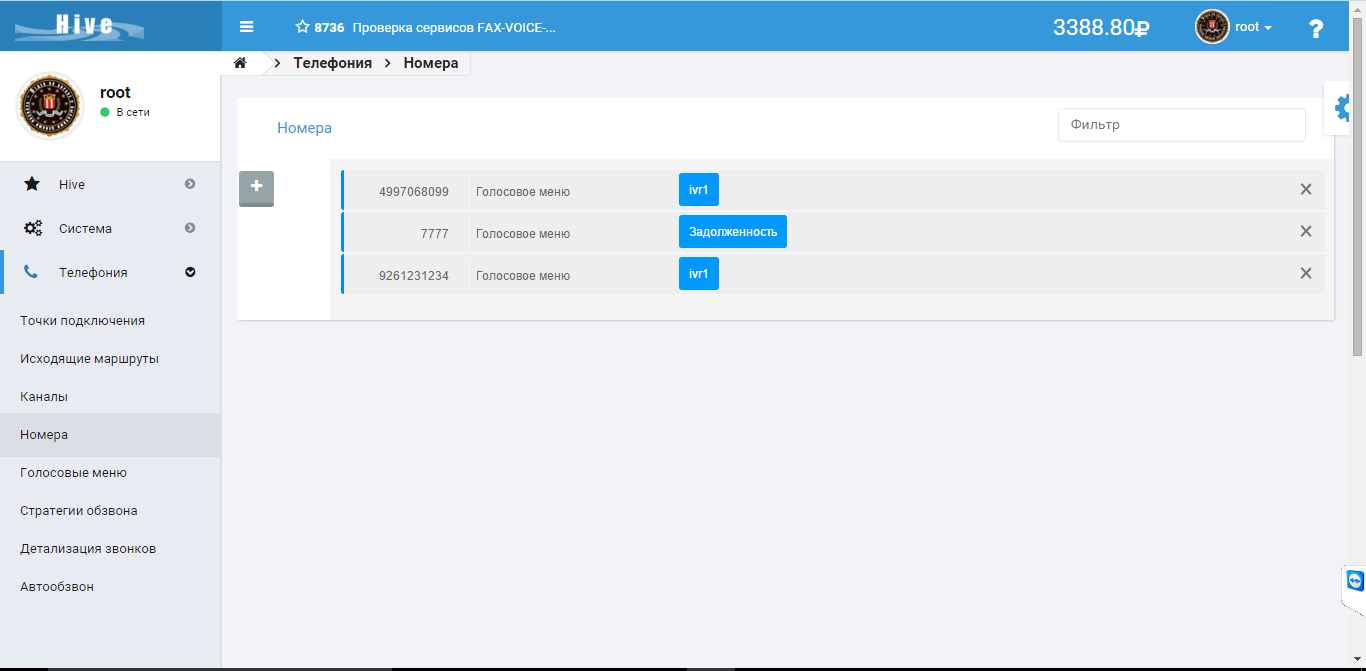Click the В сети online status
The height and width of the screenshot is (671, 1366).
point(125,113)
